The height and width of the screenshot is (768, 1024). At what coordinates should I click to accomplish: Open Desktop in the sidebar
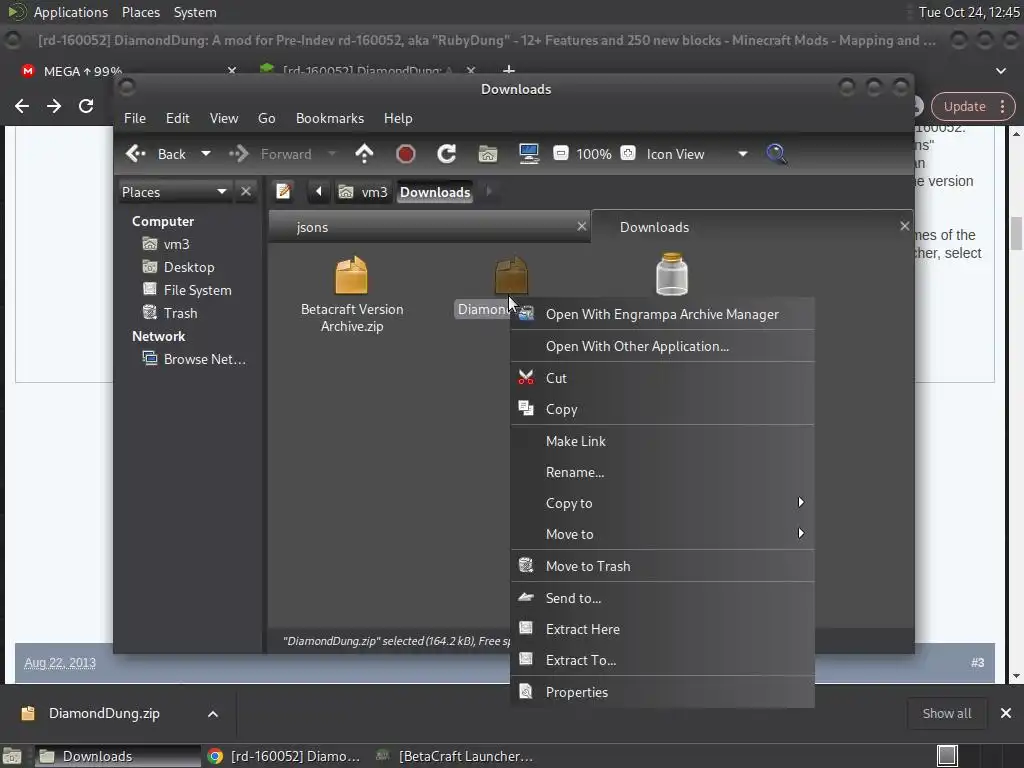(178, 267)
